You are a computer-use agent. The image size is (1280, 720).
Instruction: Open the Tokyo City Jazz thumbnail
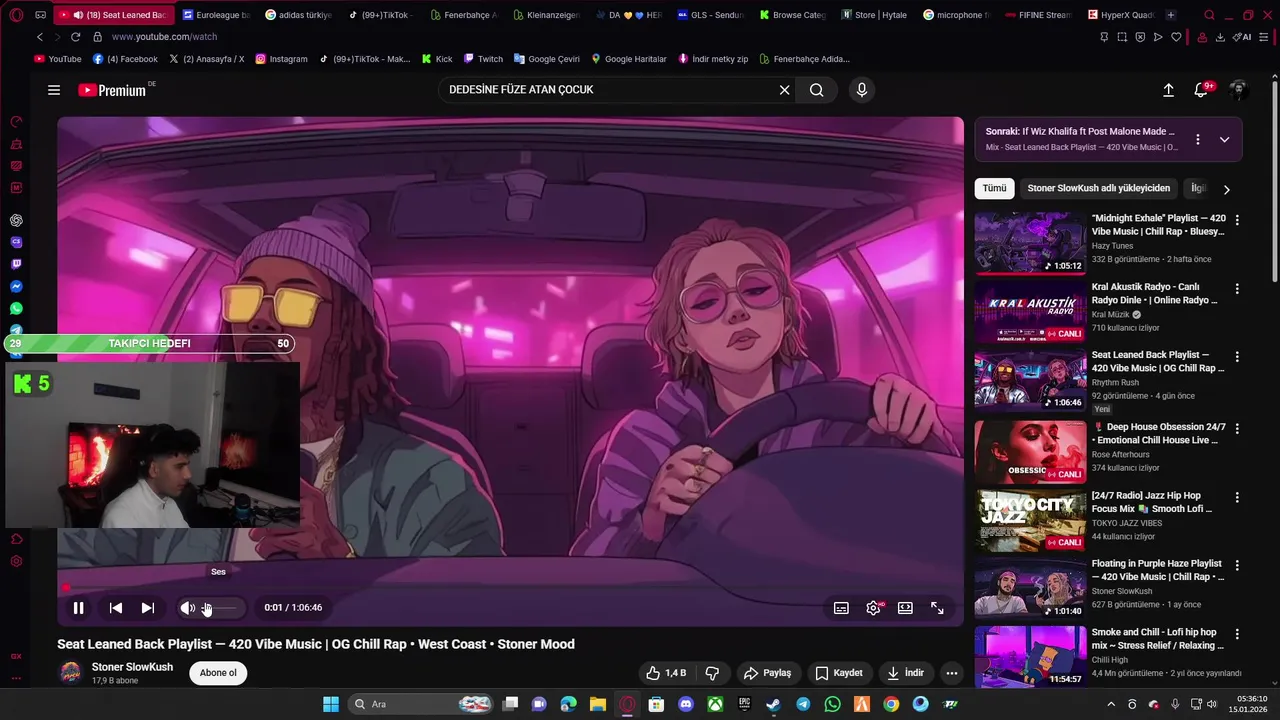coord(1030,520)
